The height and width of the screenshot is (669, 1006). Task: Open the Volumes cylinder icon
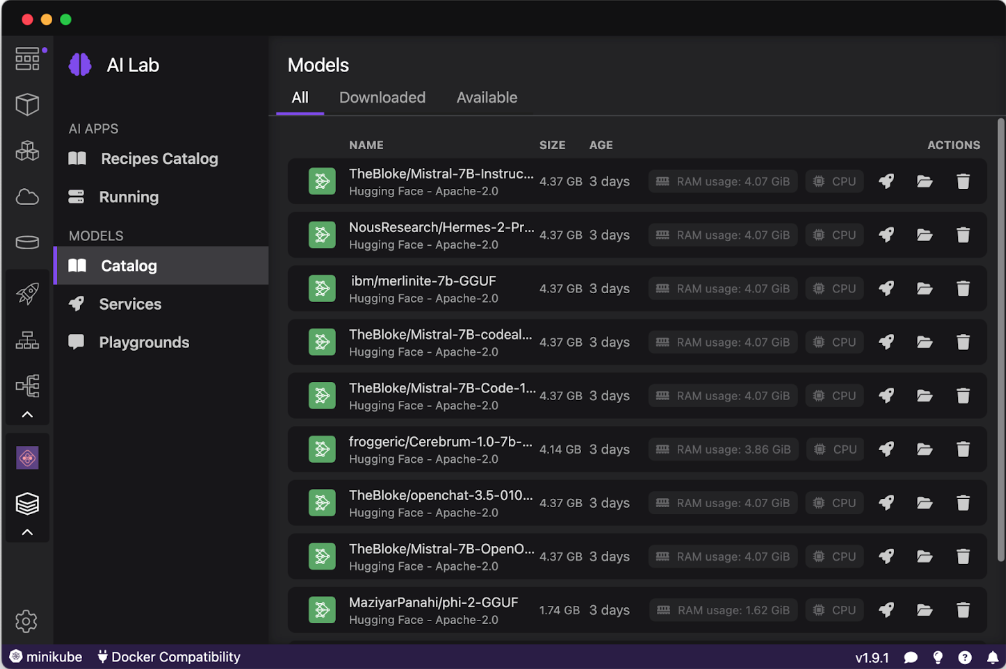click(27, 243)
